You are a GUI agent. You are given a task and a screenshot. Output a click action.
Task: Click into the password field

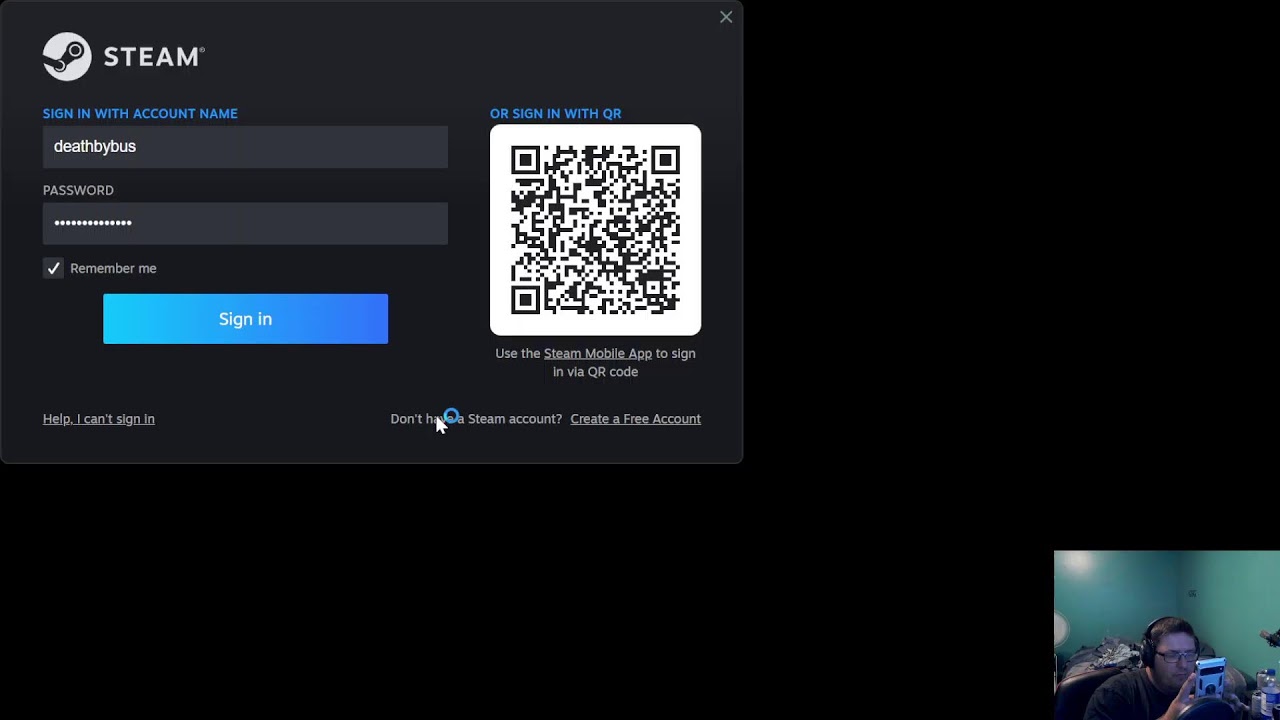click(245, 223)
